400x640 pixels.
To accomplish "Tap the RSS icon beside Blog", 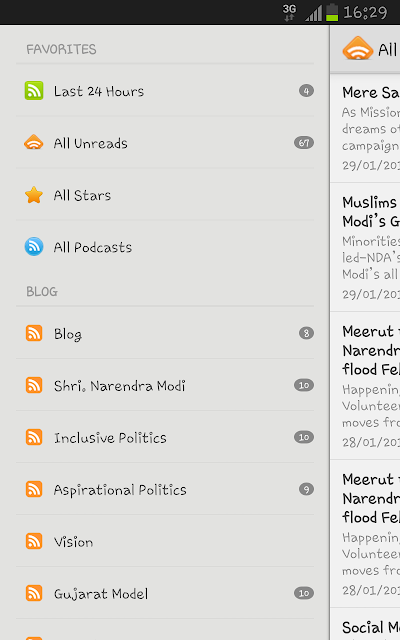I will [34, 333].
